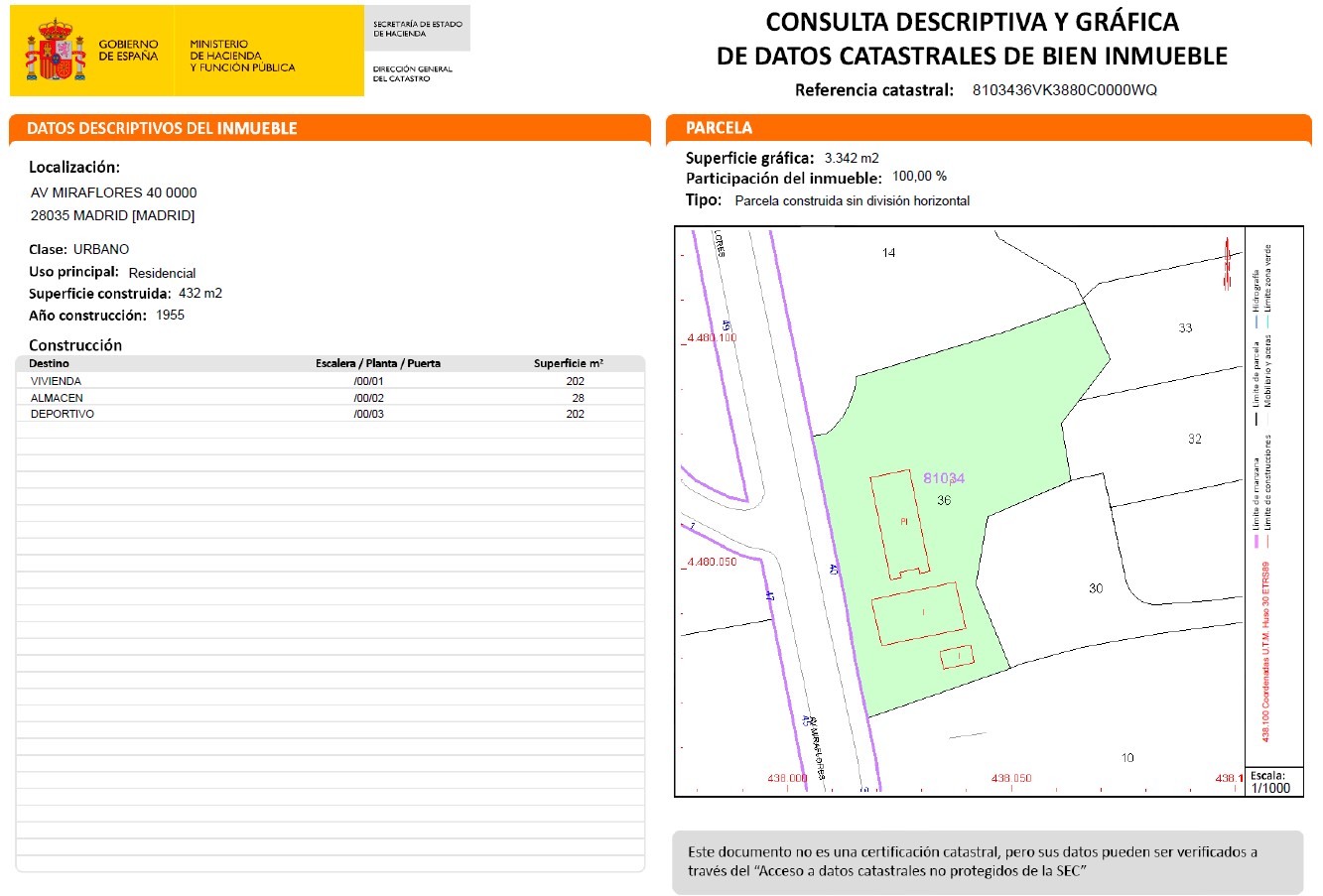
Task: Click the Superficie m² column header
Action: (569, 363)
